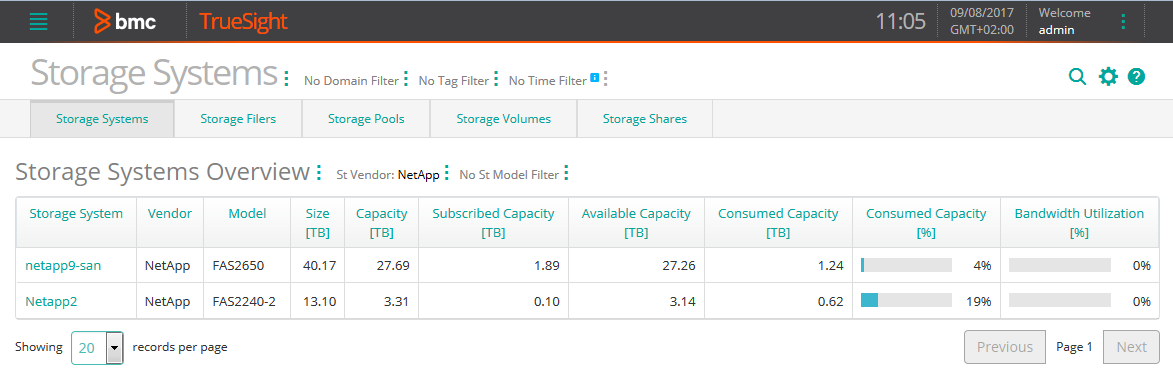
Task: Open settings gear icon
Action: point(1108,76)
